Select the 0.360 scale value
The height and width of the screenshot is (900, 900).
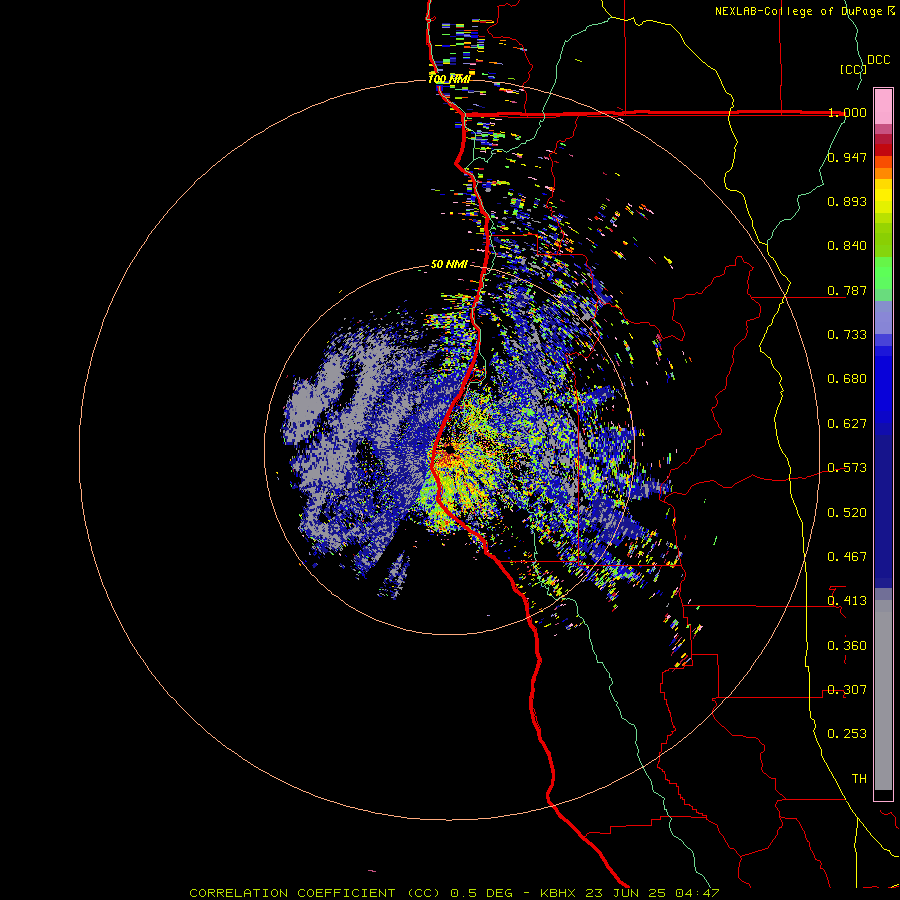coord(847,646)
